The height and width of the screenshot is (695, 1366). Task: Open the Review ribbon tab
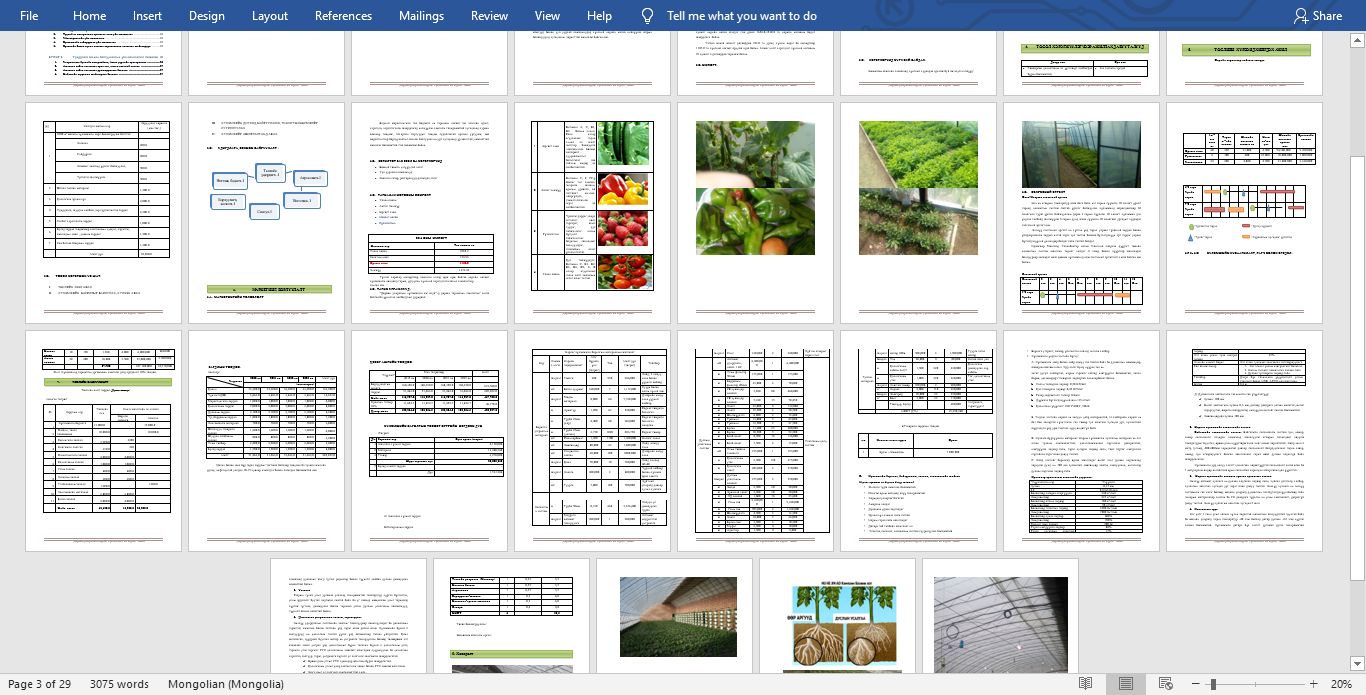(490, 16)
